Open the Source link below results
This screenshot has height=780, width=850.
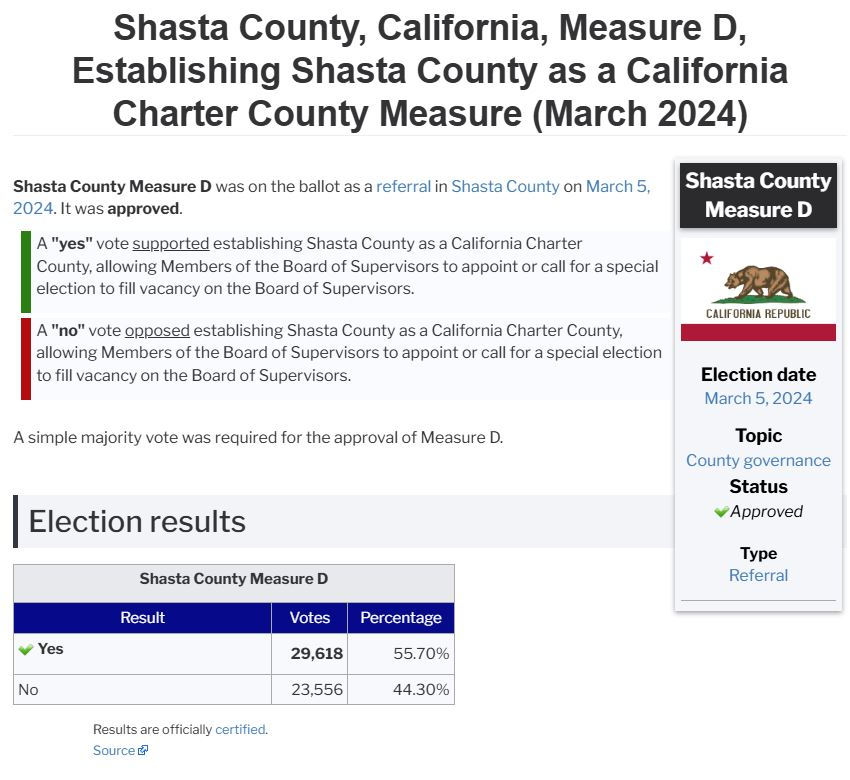click(x=114, y=751)
